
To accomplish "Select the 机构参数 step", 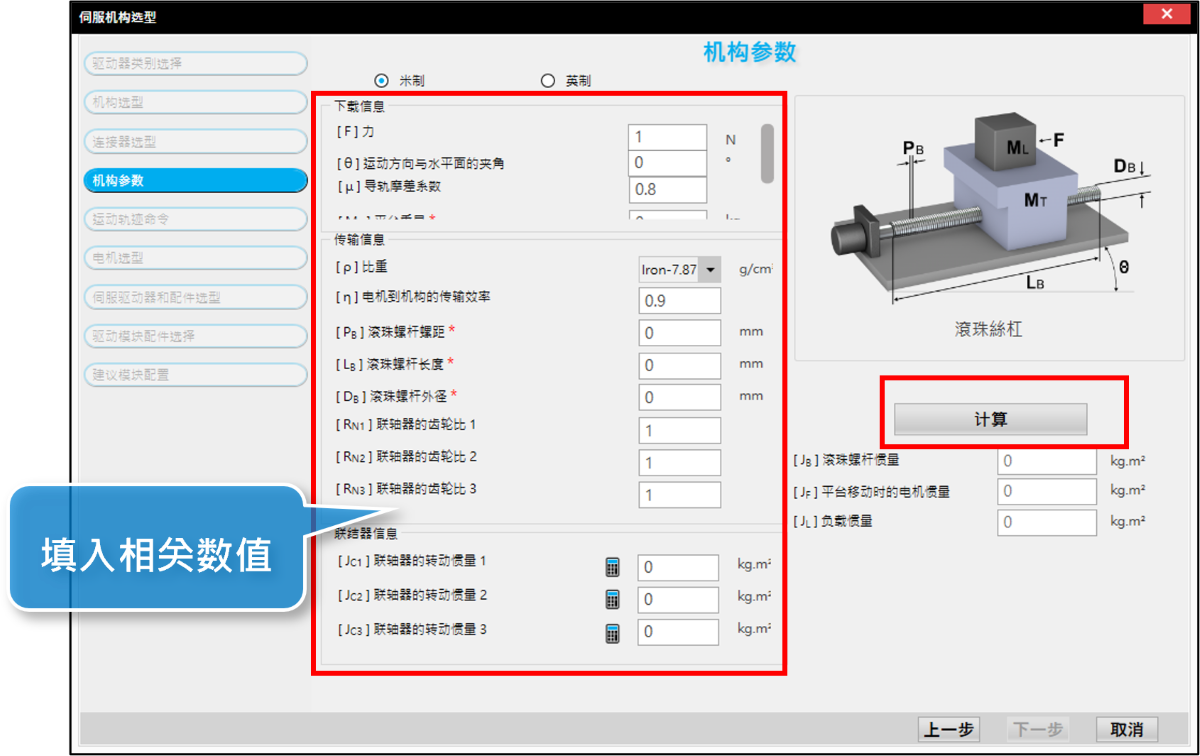I will click(x=194, y=181).
